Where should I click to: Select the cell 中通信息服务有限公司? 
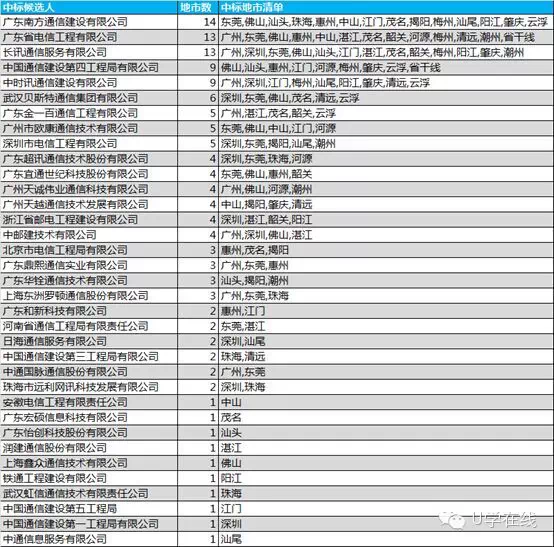coord(89,539)
